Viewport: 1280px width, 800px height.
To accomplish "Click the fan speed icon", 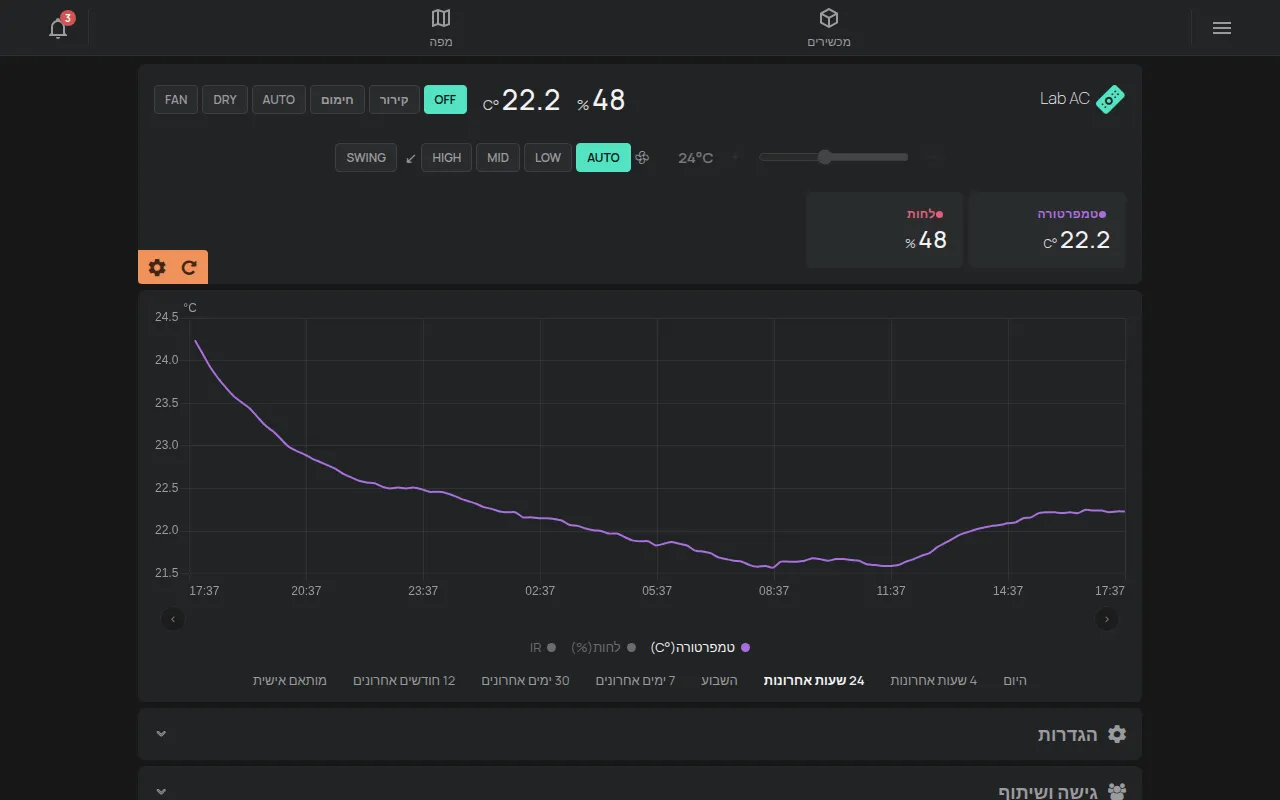I will [642, 158].
